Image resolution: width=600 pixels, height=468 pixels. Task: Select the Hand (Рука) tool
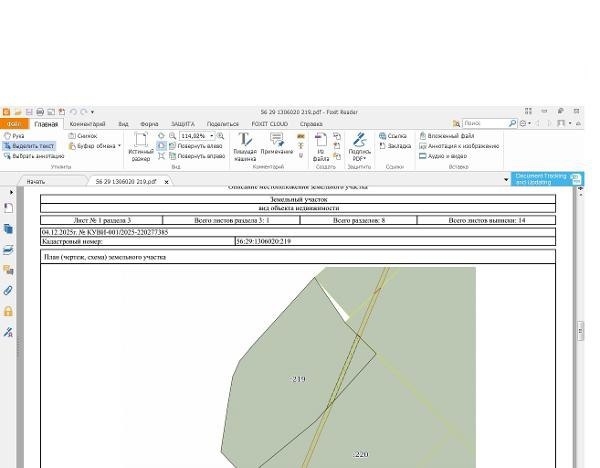[x=14, y=136]
